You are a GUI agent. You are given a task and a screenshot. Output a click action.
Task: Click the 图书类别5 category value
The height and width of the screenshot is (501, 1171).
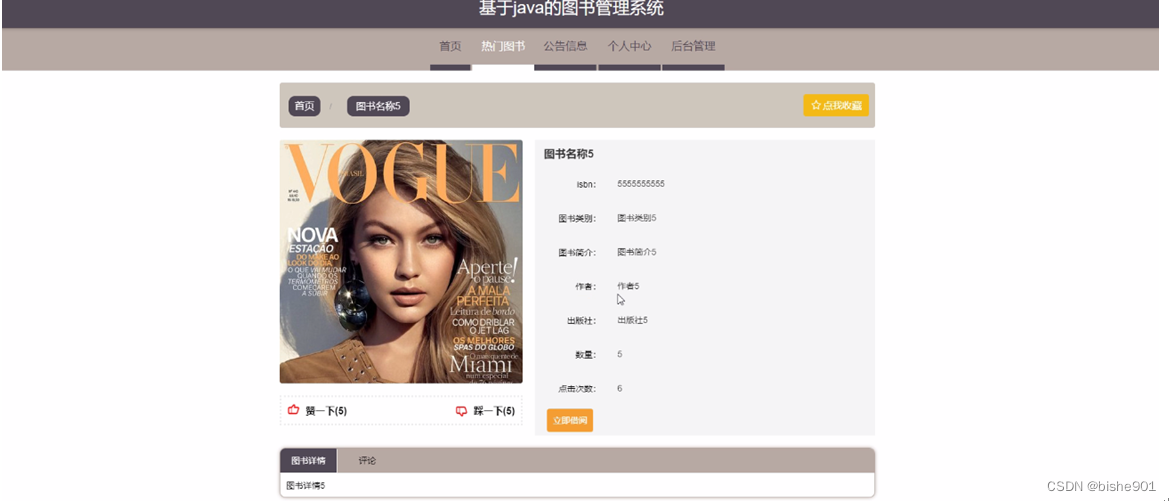click(636, 218)
